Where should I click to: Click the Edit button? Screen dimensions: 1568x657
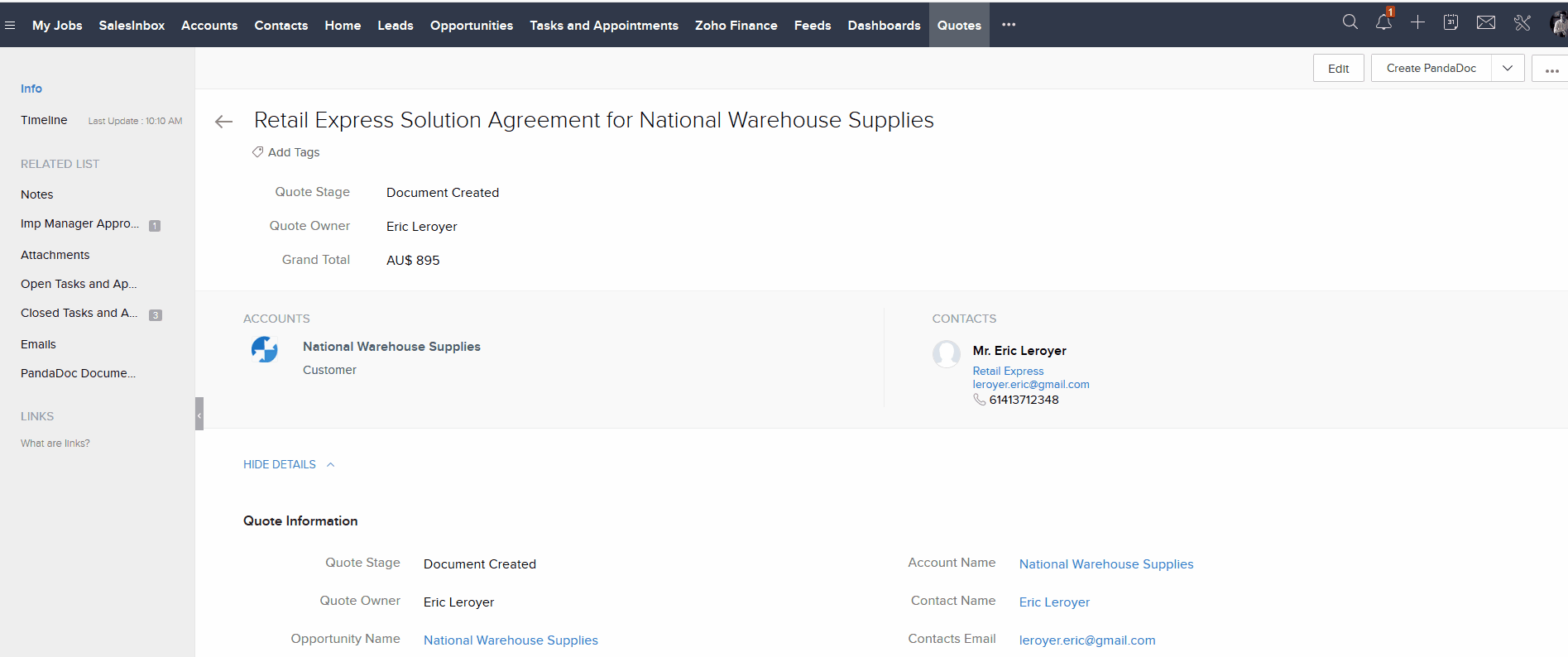tap(1338, 68)
